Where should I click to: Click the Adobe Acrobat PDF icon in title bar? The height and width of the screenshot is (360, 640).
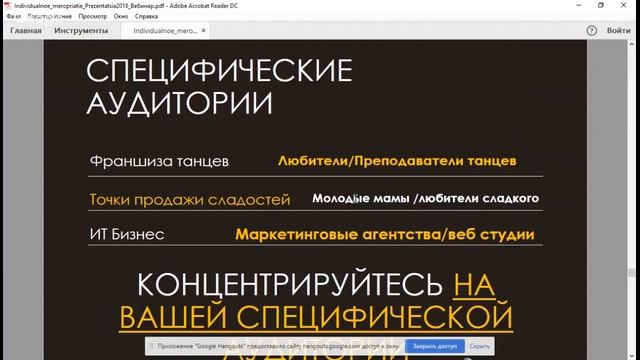(7, 6)
